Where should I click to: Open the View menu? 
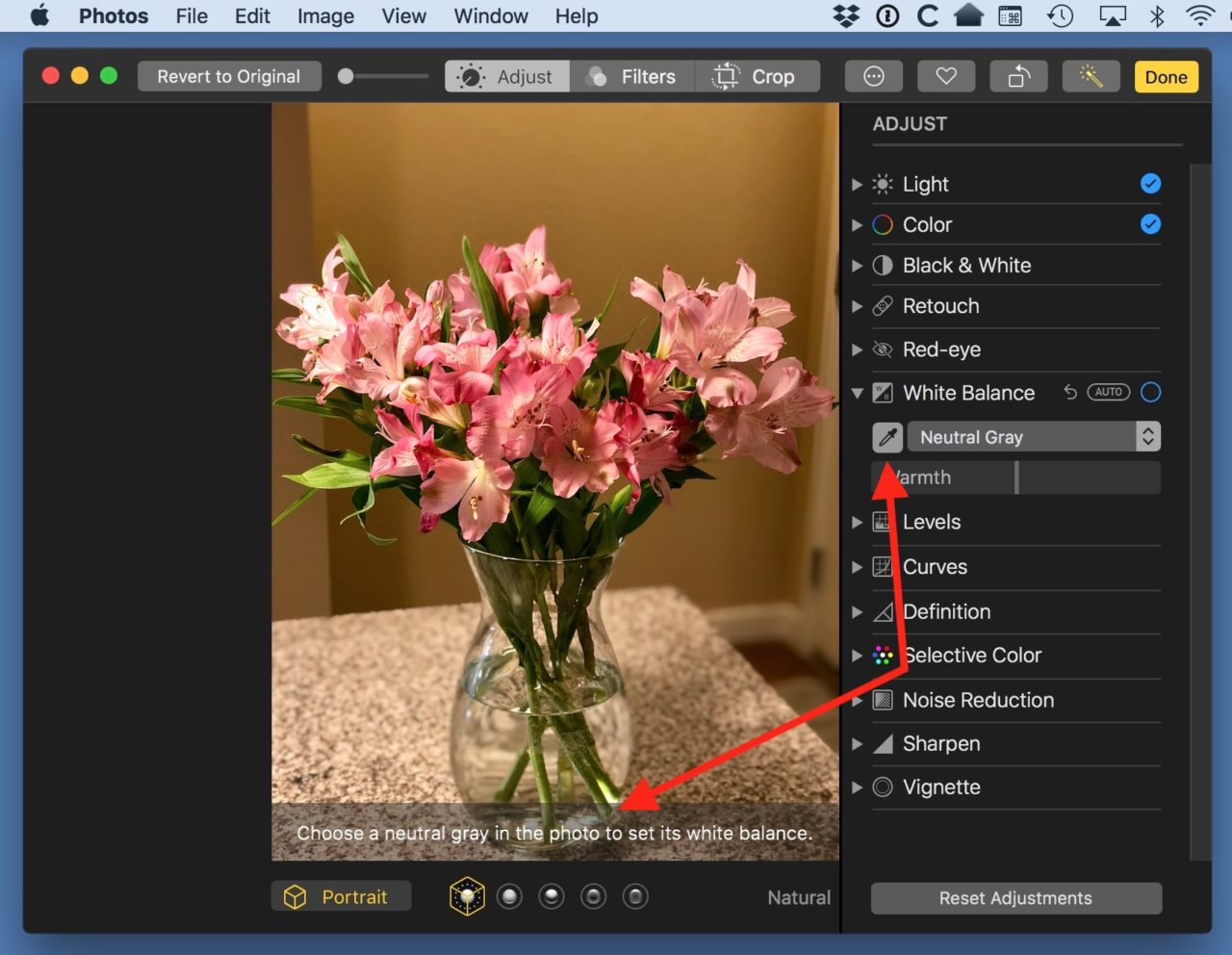(x=403, y=16)
